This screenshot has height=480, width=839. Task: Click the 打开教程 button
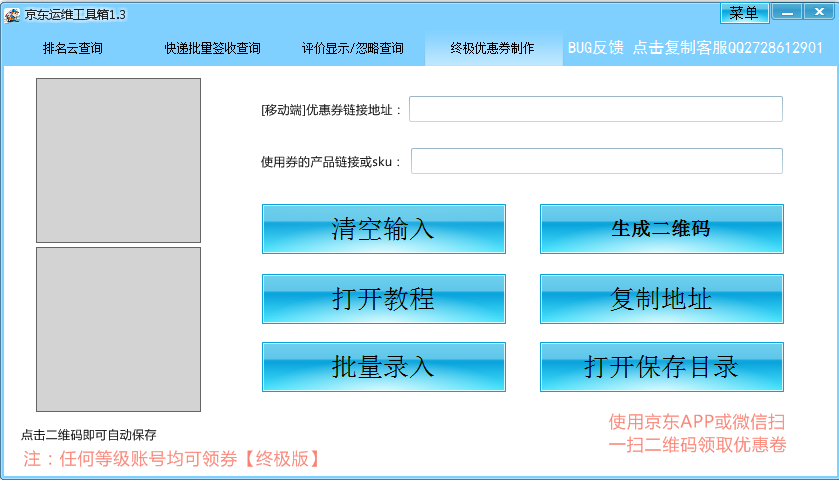coord(384,299)
